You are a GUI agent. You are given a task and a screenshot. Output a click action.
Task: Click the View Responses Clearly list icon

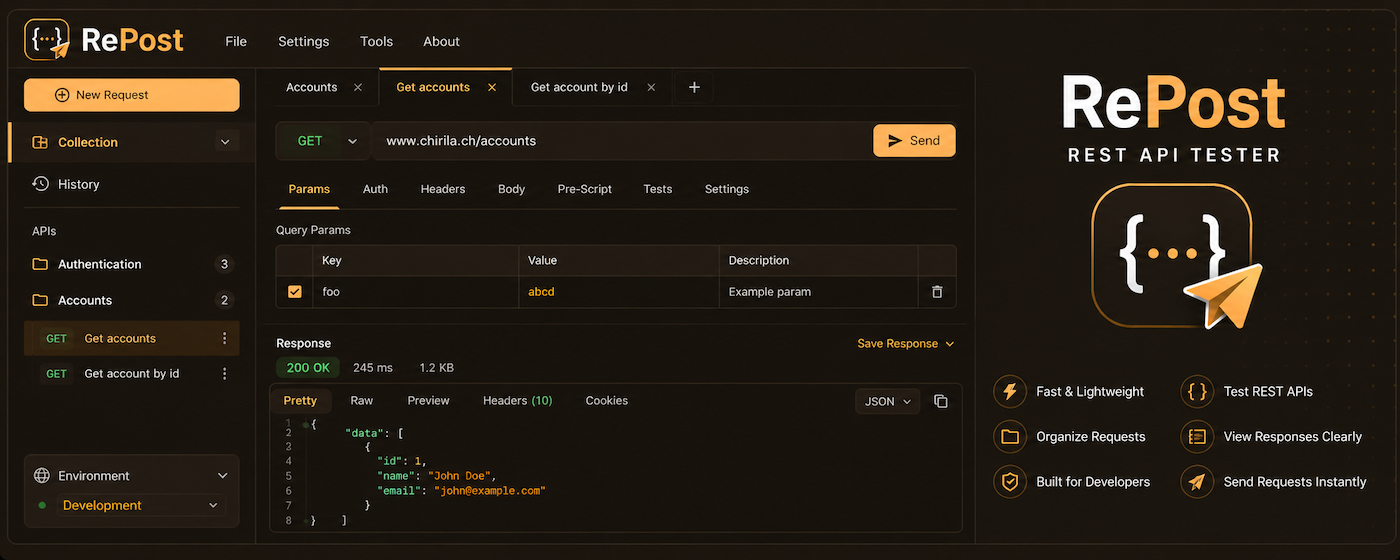point(1197,436)
